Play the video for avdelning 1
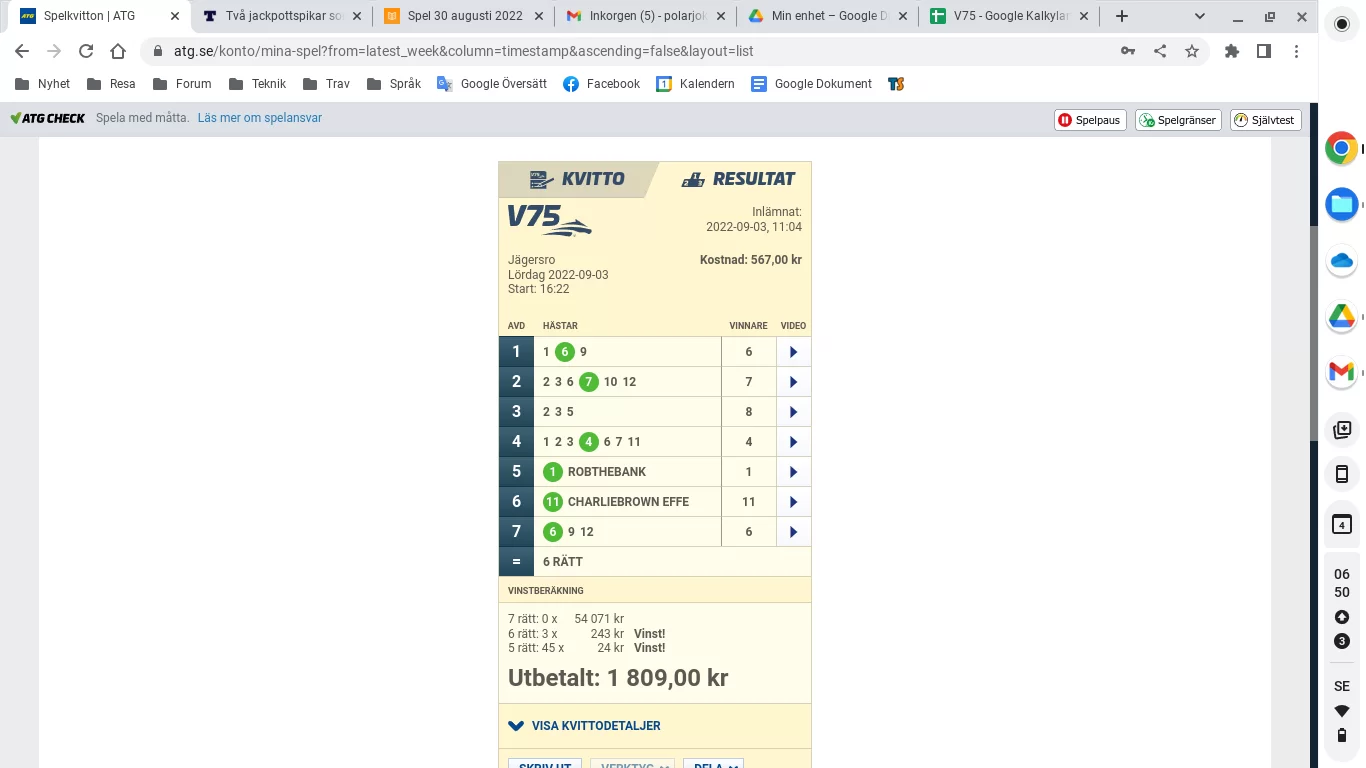The height and width of the screenshot is (768, 1366). (x=793, y=351)
